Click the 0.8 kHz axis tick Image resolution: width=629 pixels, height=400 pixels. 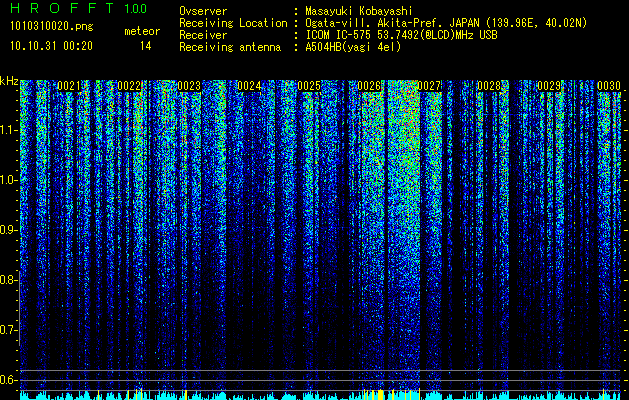tap(9, 280)
